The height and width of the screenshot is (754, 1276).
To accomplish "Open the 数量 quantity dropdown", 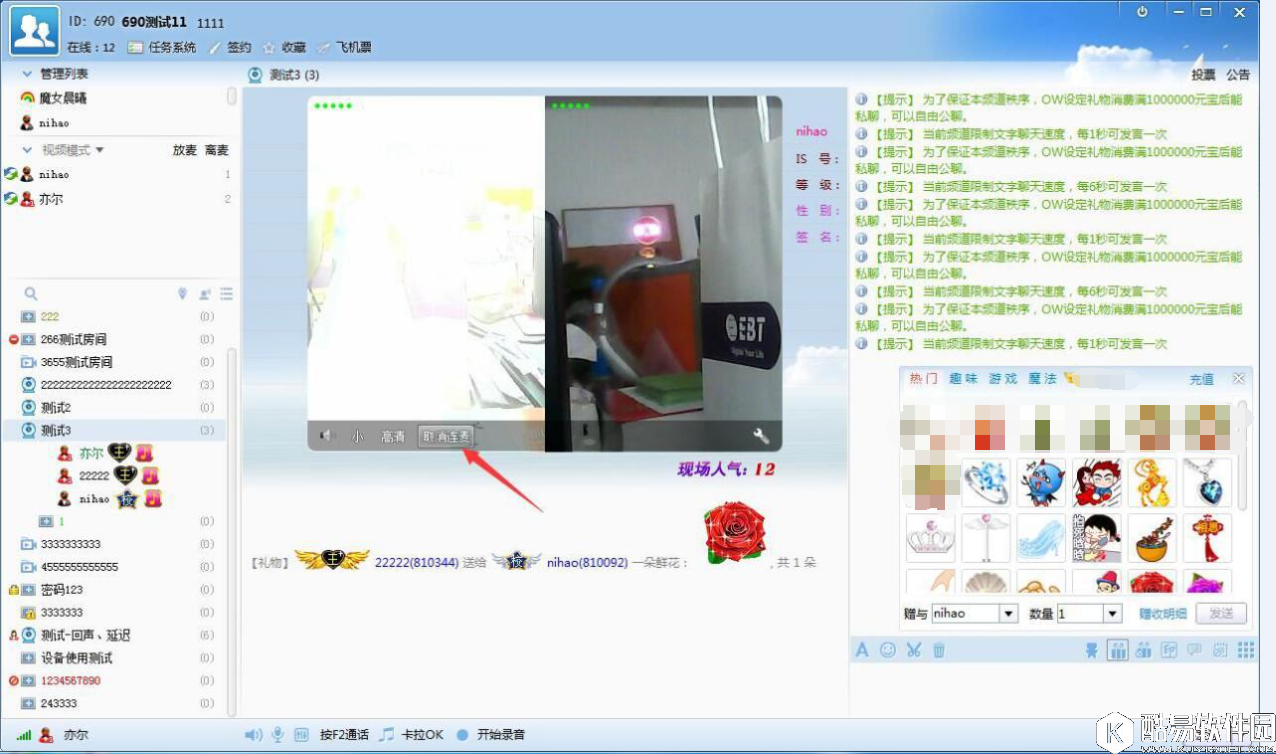I will (x=1112, y=614).
